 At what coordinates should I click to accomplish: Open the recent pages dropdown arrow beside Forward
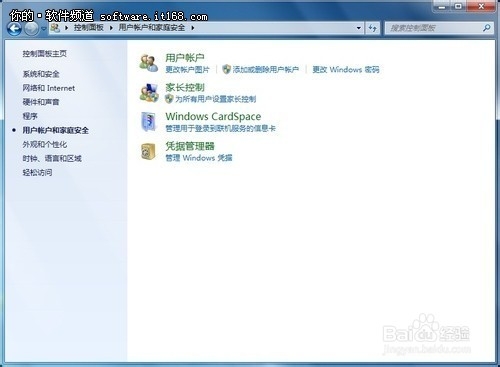43,29
